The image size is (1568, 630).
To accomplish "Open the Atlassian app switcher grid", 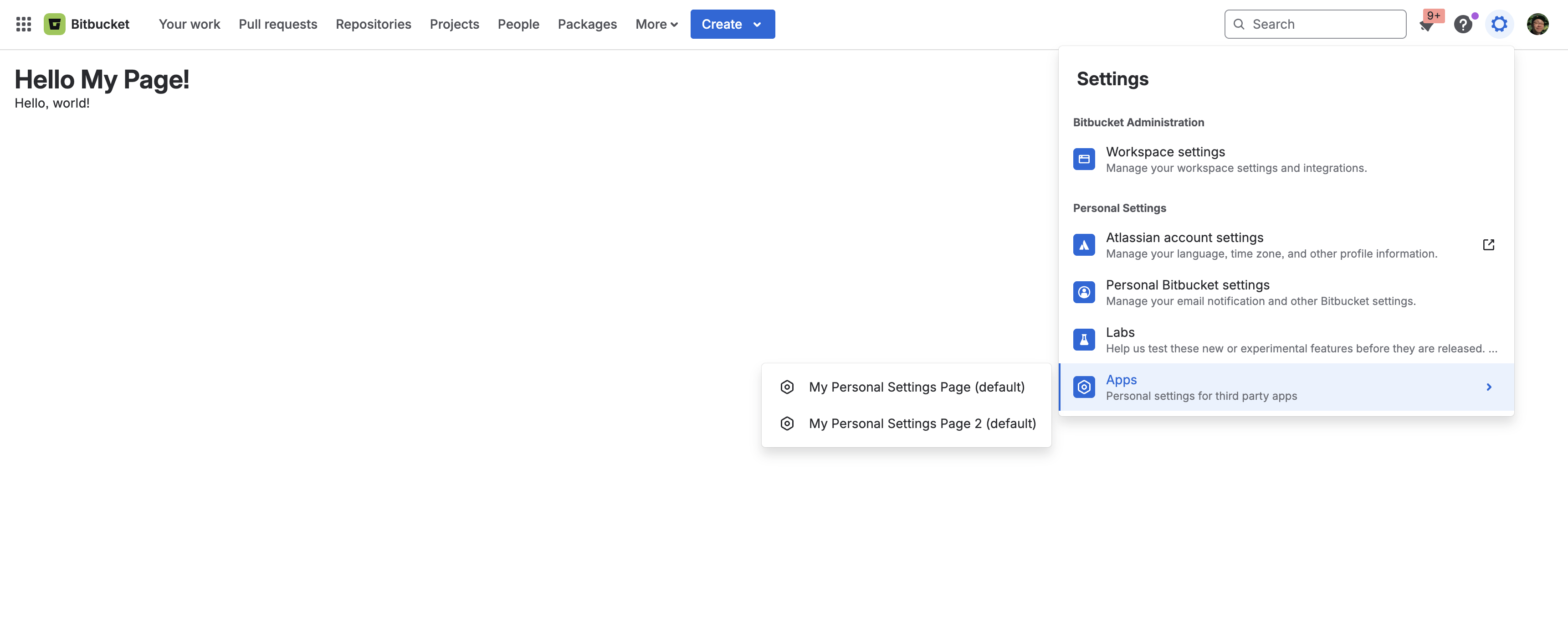I will [x=23, y=24].
